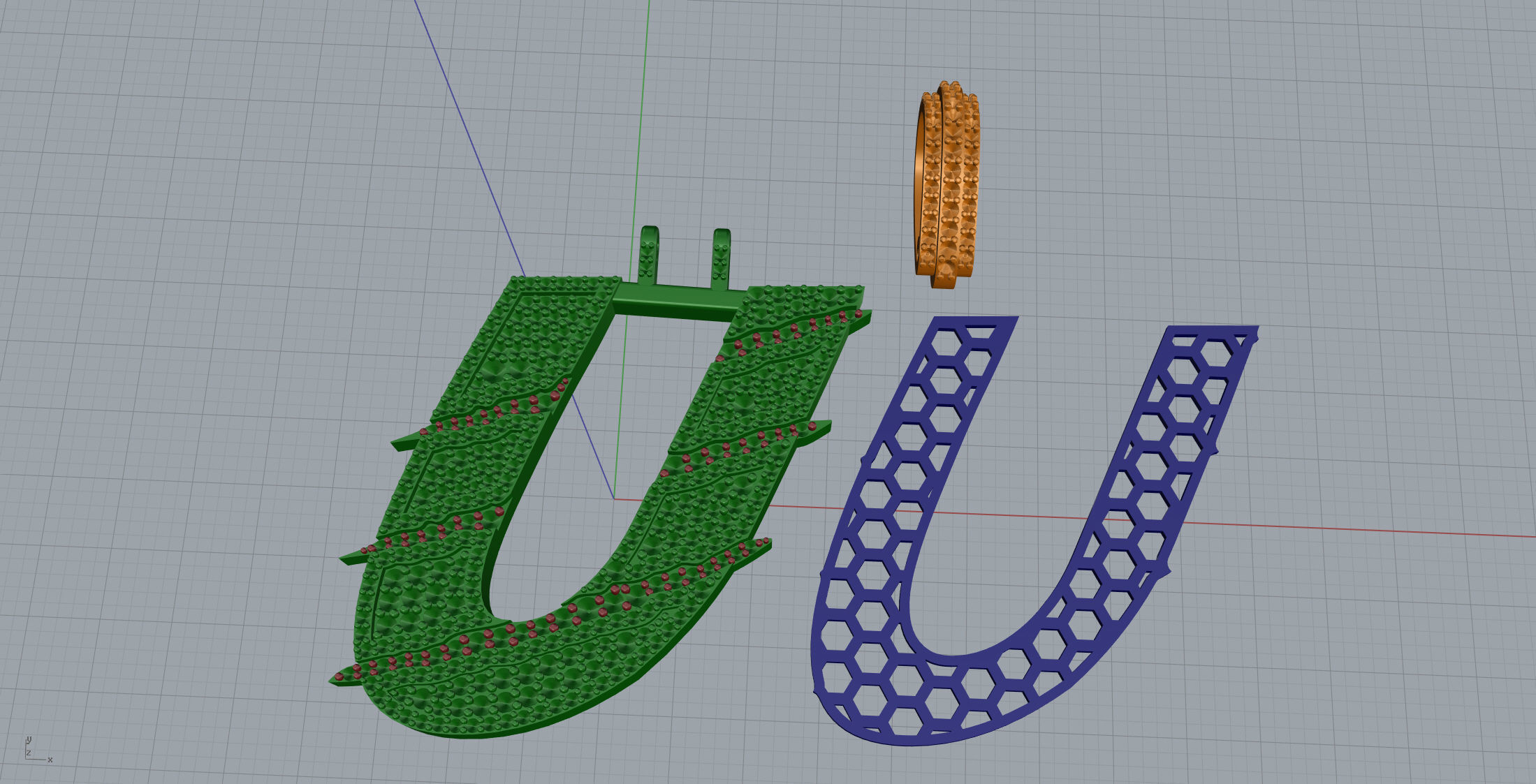Pick the crossbar joining the green pendant's arms
The height and width of the screenshot is (784, 1536).
(x=676, y=302)
